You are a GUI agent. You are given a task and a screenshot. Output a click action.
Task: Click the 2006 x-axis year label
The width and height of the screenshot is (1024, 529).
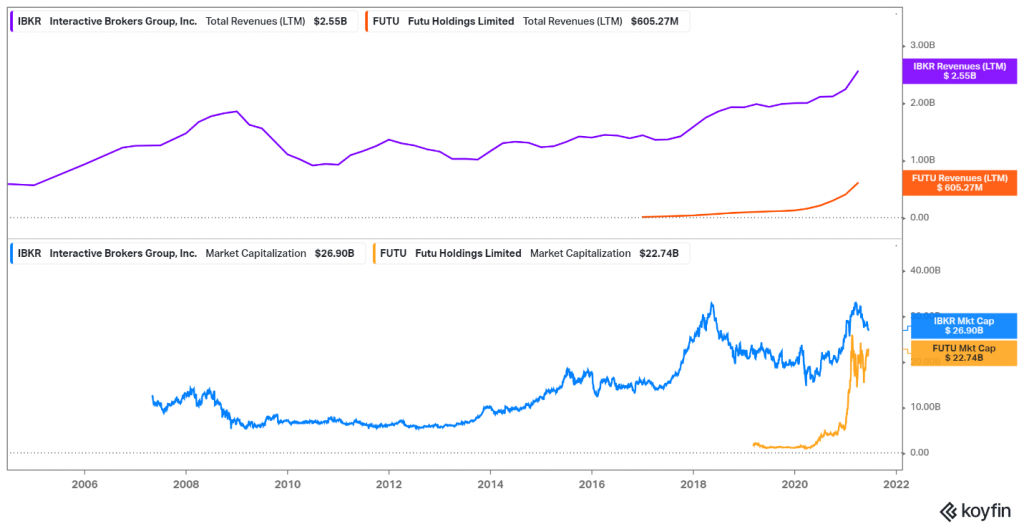[x=84, y=483]
